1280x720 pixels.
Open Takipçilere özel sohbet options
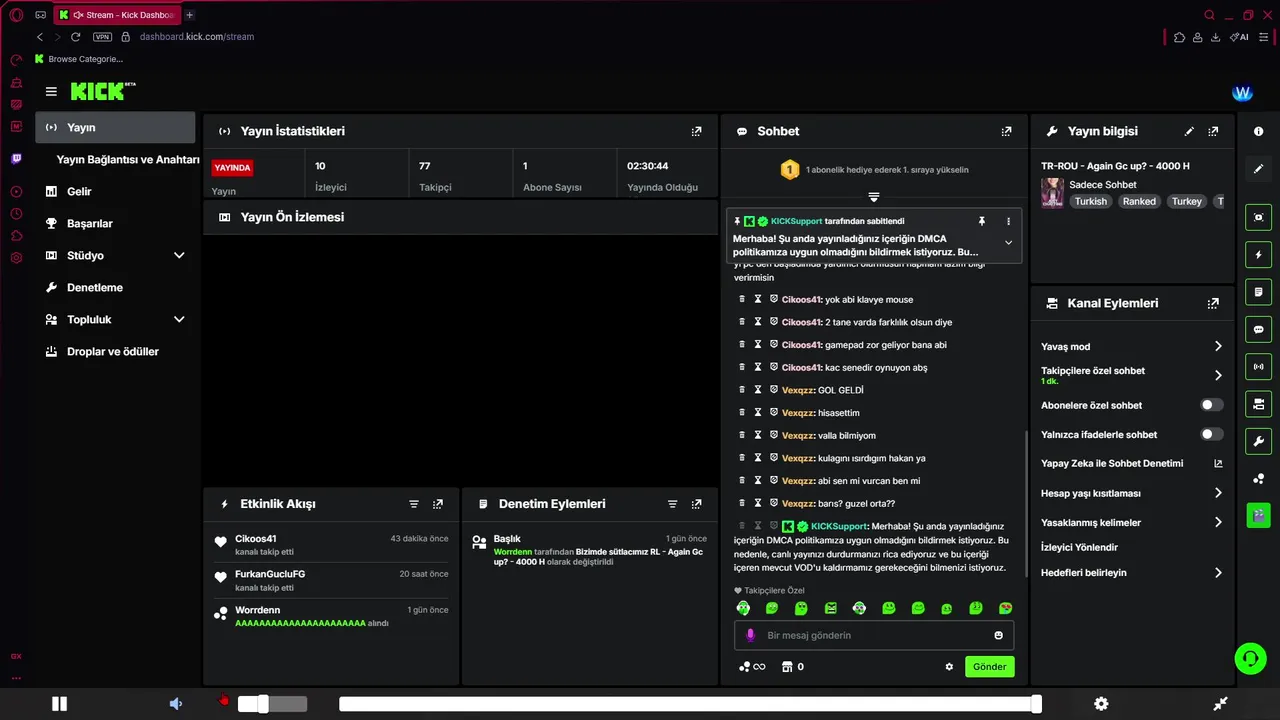[1132, 375]
